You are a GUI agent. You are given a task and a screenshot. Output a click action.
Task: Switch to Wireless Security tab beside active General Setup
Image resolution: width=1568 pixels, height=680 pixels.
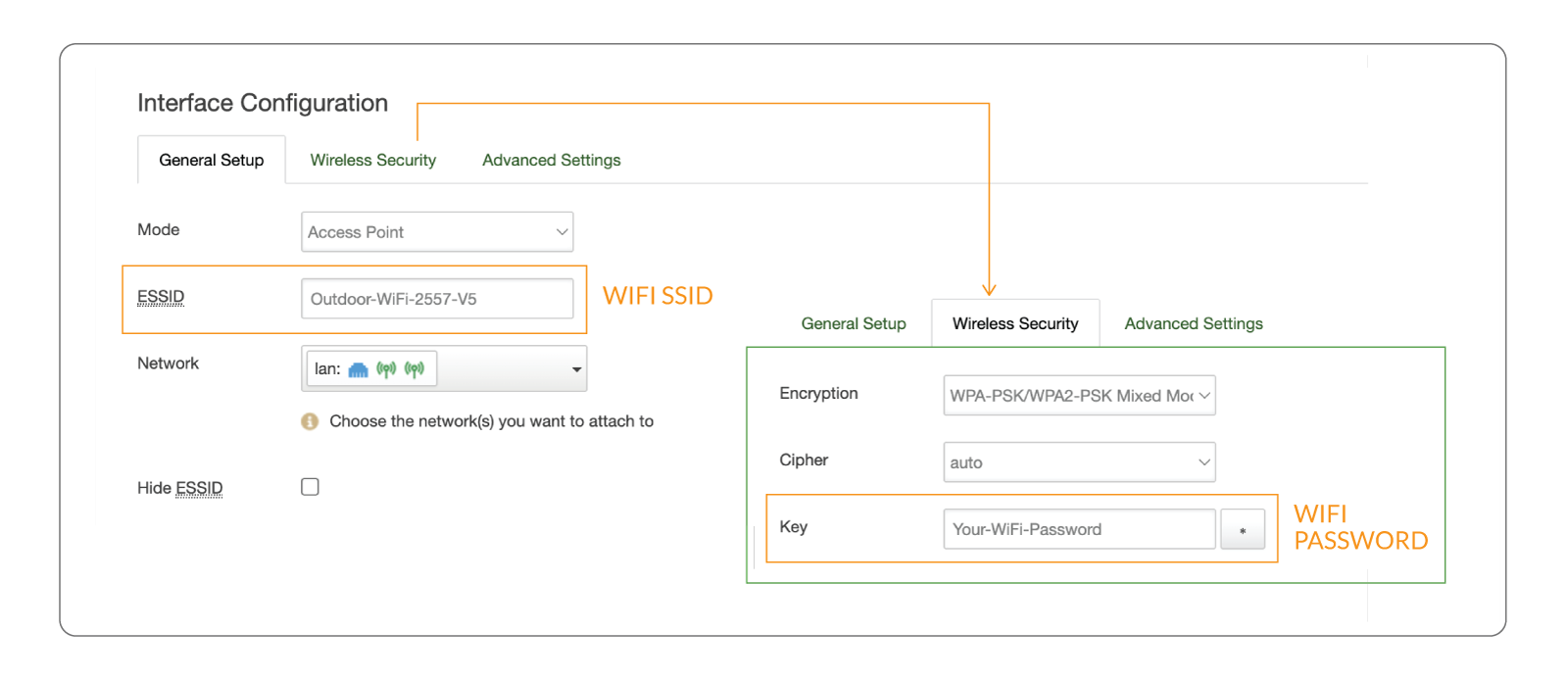click(x=372, y=160)
